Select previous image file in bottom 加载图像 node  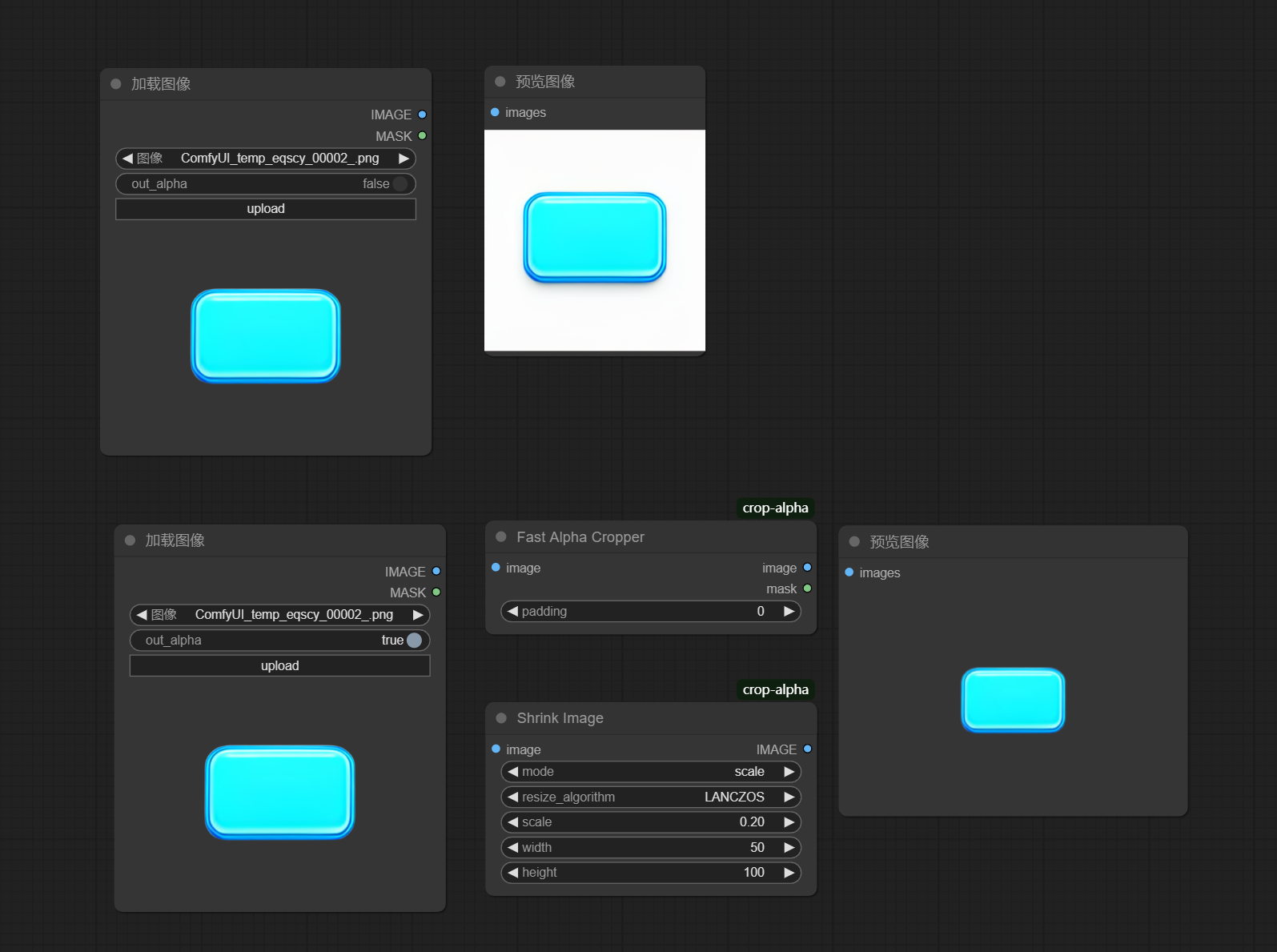142,615
